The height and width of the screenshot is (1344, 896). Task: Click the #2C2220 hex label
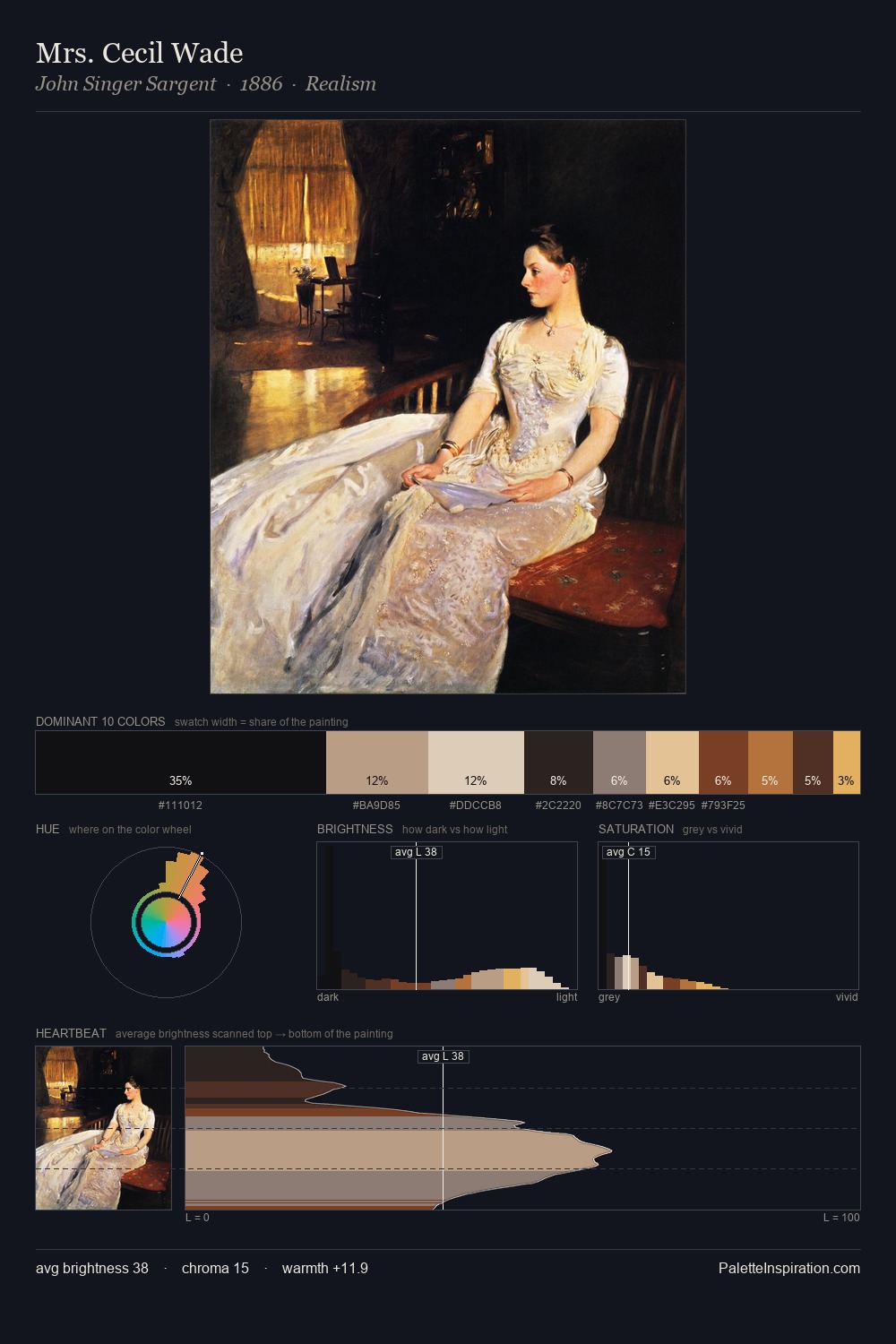(x=558, y=806)
